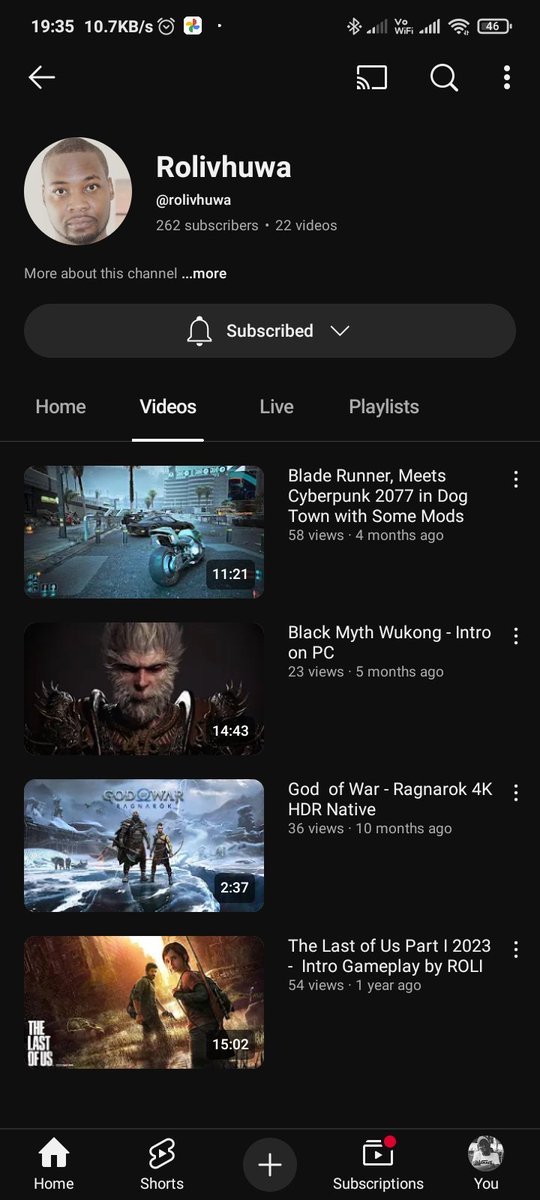Tap '23 views · 5 months ago' text

pos(366,672)
